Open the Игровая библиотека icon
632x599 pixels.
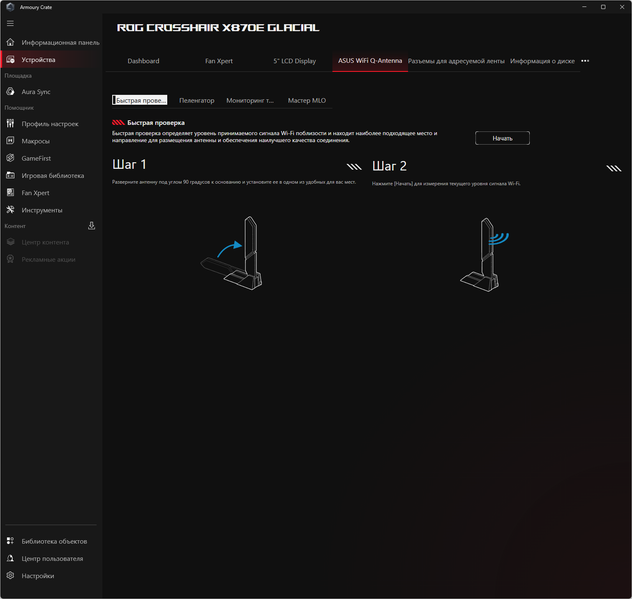point(10,175)
